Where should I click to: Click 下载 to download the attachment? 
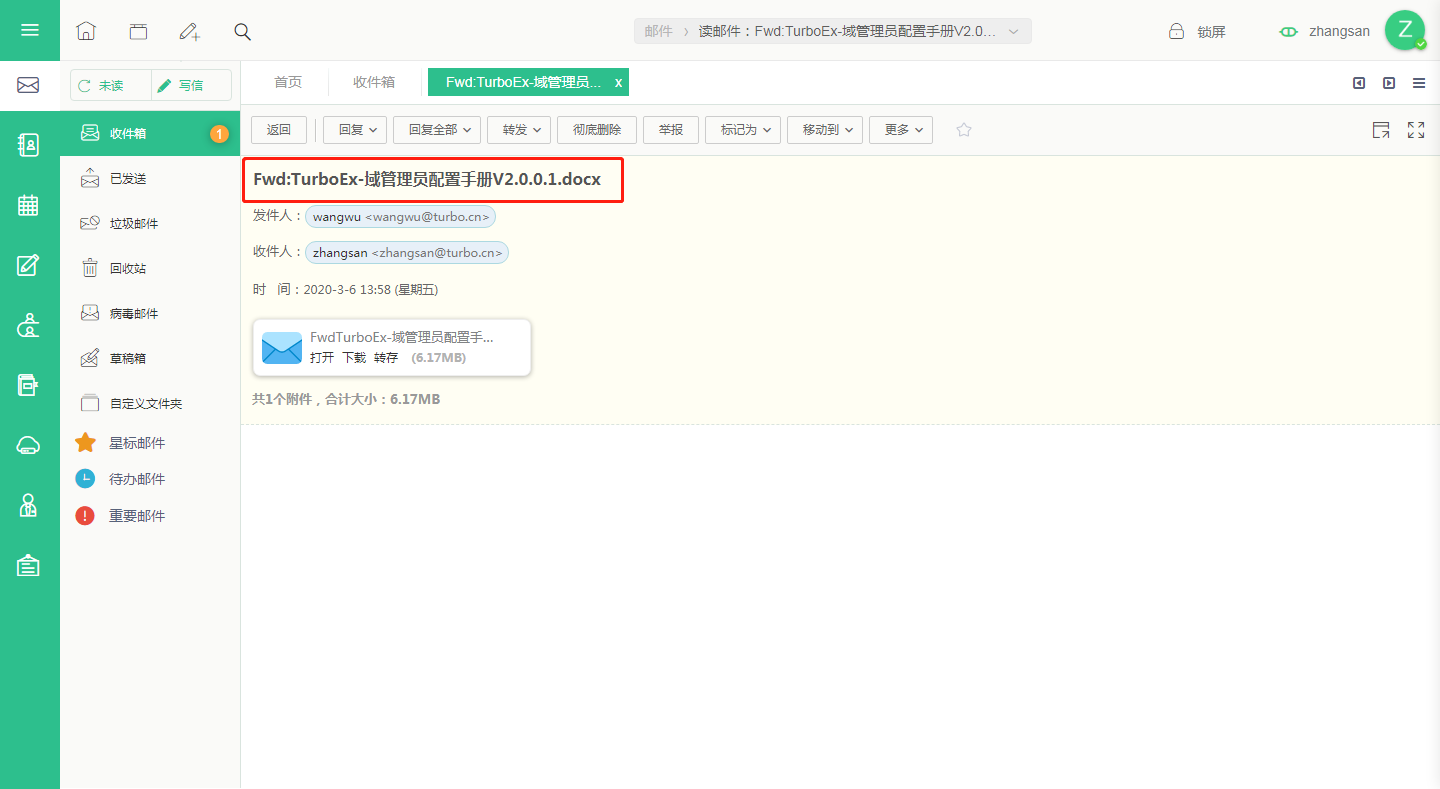coord(354,358)
